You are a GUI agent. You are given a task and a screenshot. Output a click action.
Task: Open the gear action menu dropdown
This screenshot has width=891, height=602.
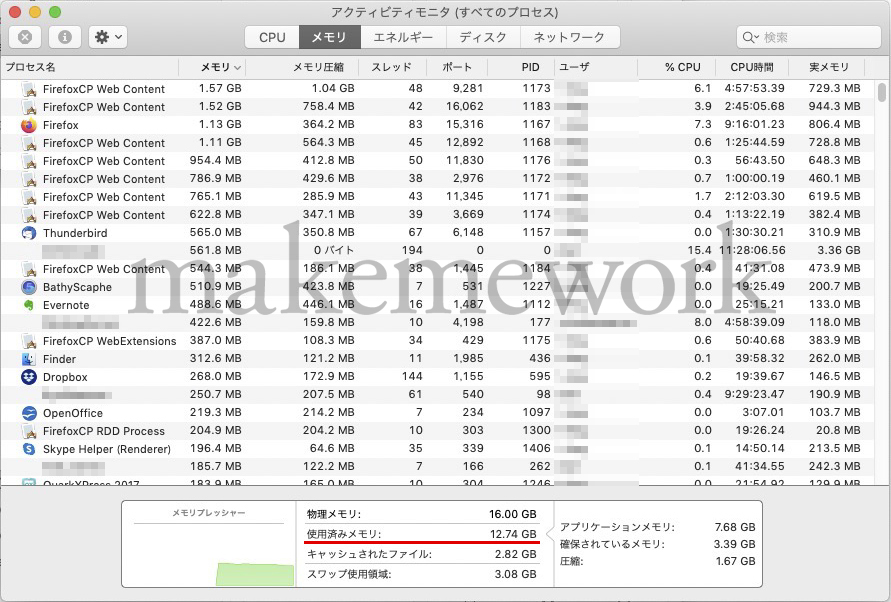click(108, 37)
